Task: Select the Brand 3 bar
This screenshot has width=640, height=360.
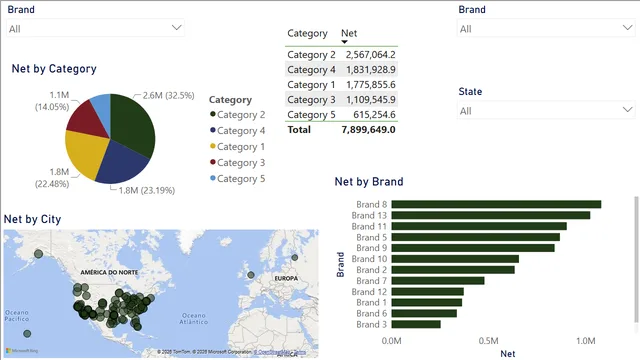Action: 416,324
